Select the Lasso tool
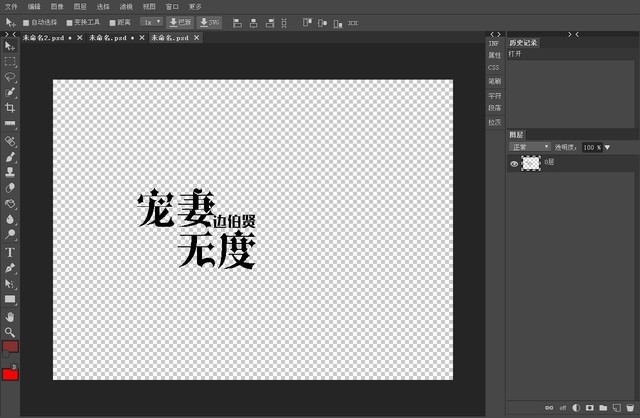The width and height of the screenshot is (640, 418). (10, 76)
